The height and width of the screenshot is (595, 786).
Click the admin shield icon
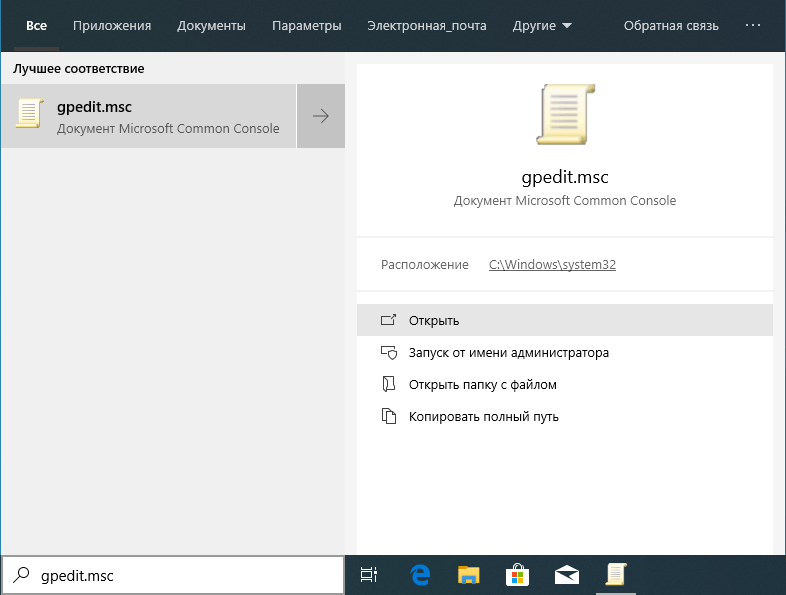(x=388, y=352)
